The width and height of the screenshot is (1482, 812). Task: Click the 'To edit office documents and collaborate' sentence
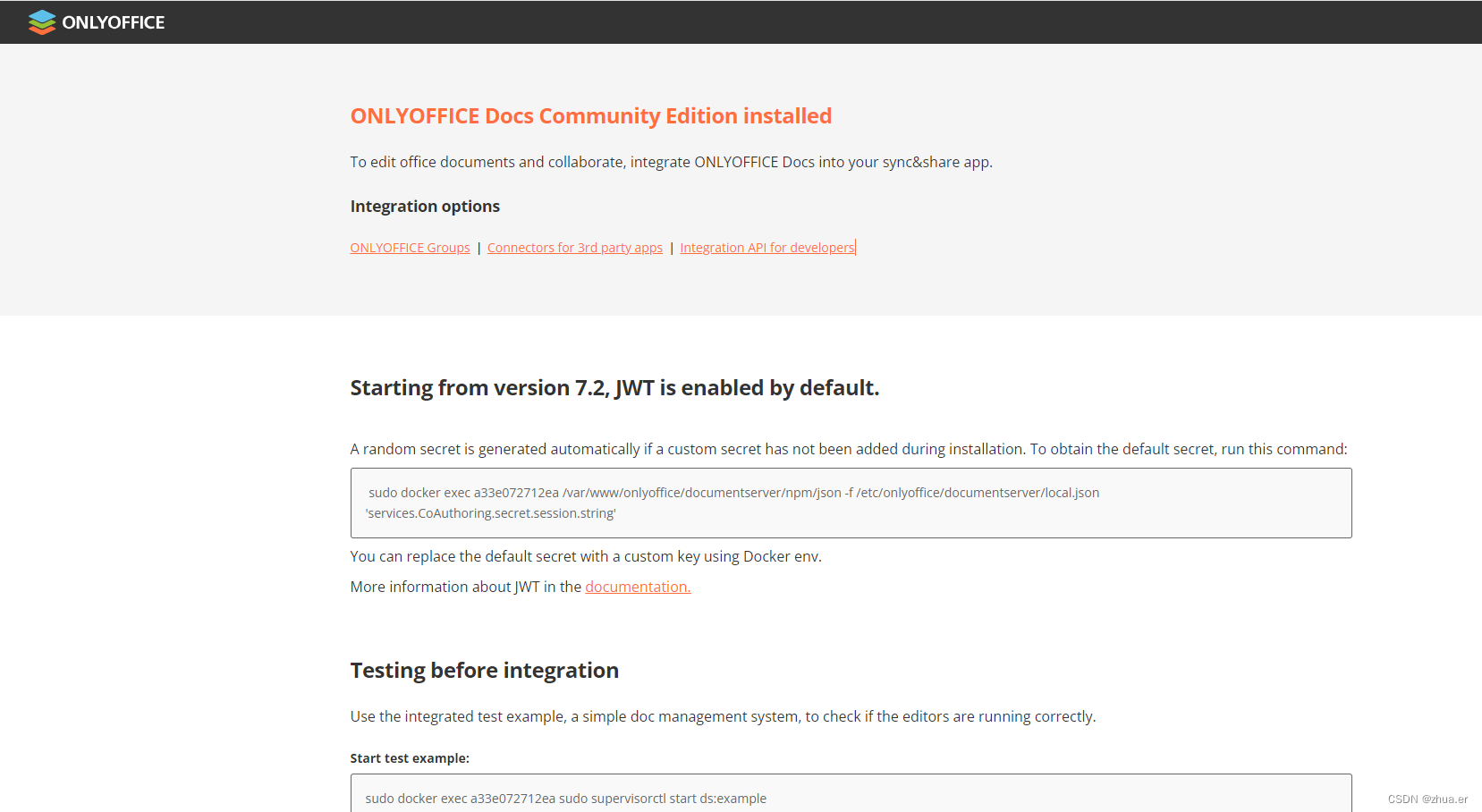click(x=671, y=162)
